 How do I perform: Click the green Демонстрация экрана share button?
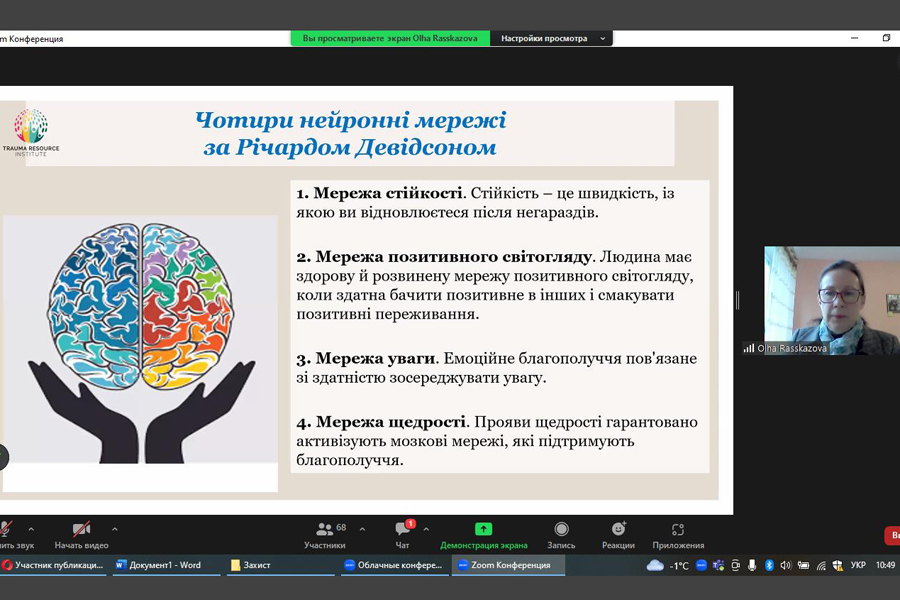[x=483, y=535]
